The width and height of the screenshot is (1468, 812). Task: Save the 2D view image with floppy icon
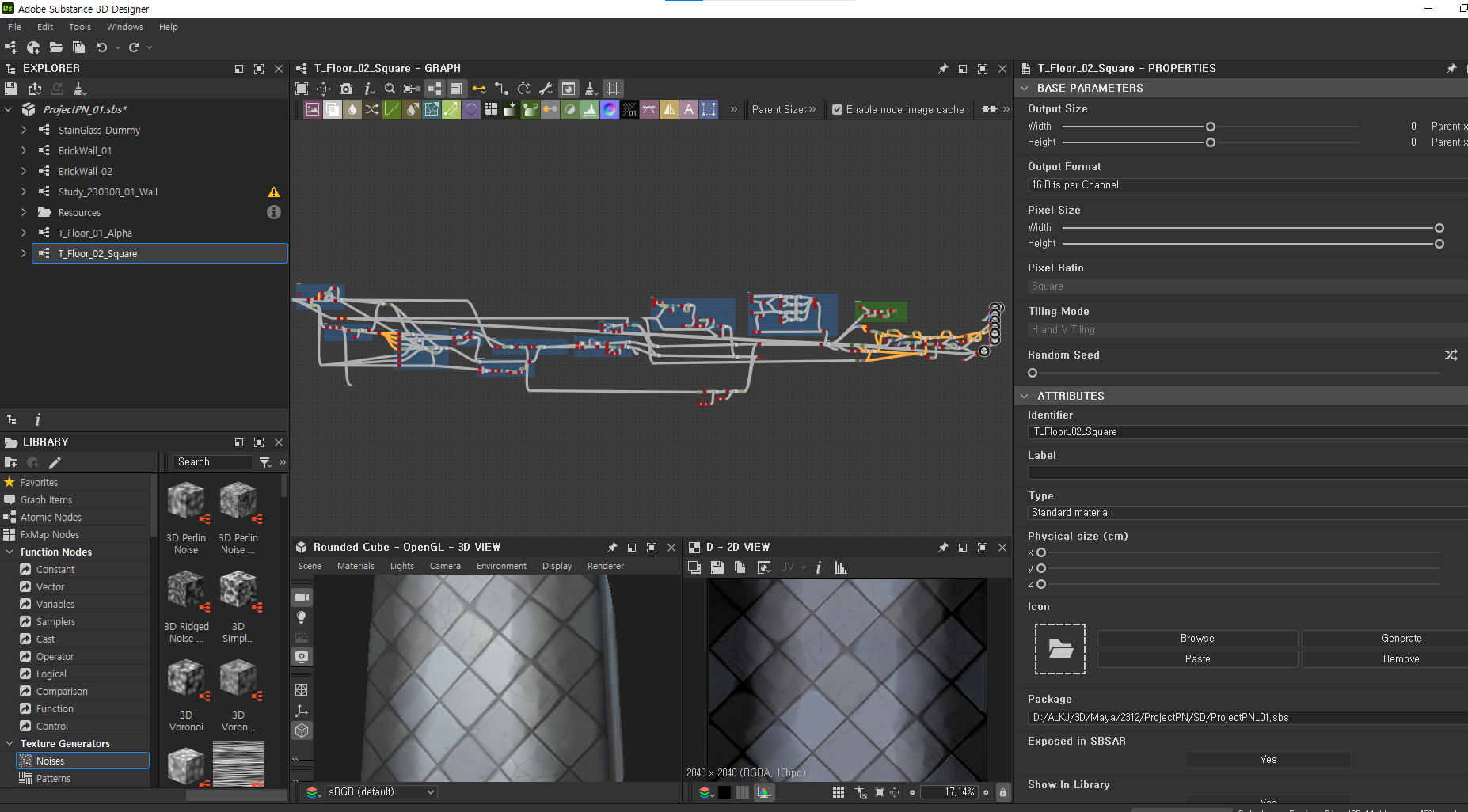click(x=717, y=567)
